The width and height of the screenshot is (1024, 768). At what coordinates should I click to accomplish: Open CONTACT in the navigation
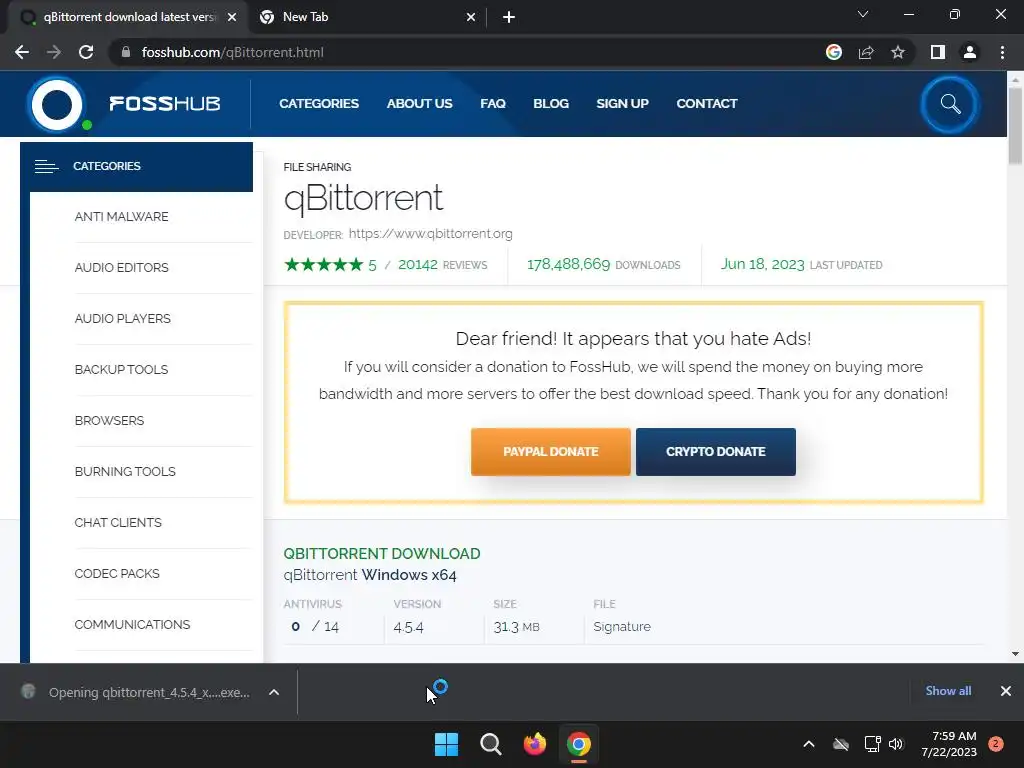pyautogui.click(x=707, y=104)
